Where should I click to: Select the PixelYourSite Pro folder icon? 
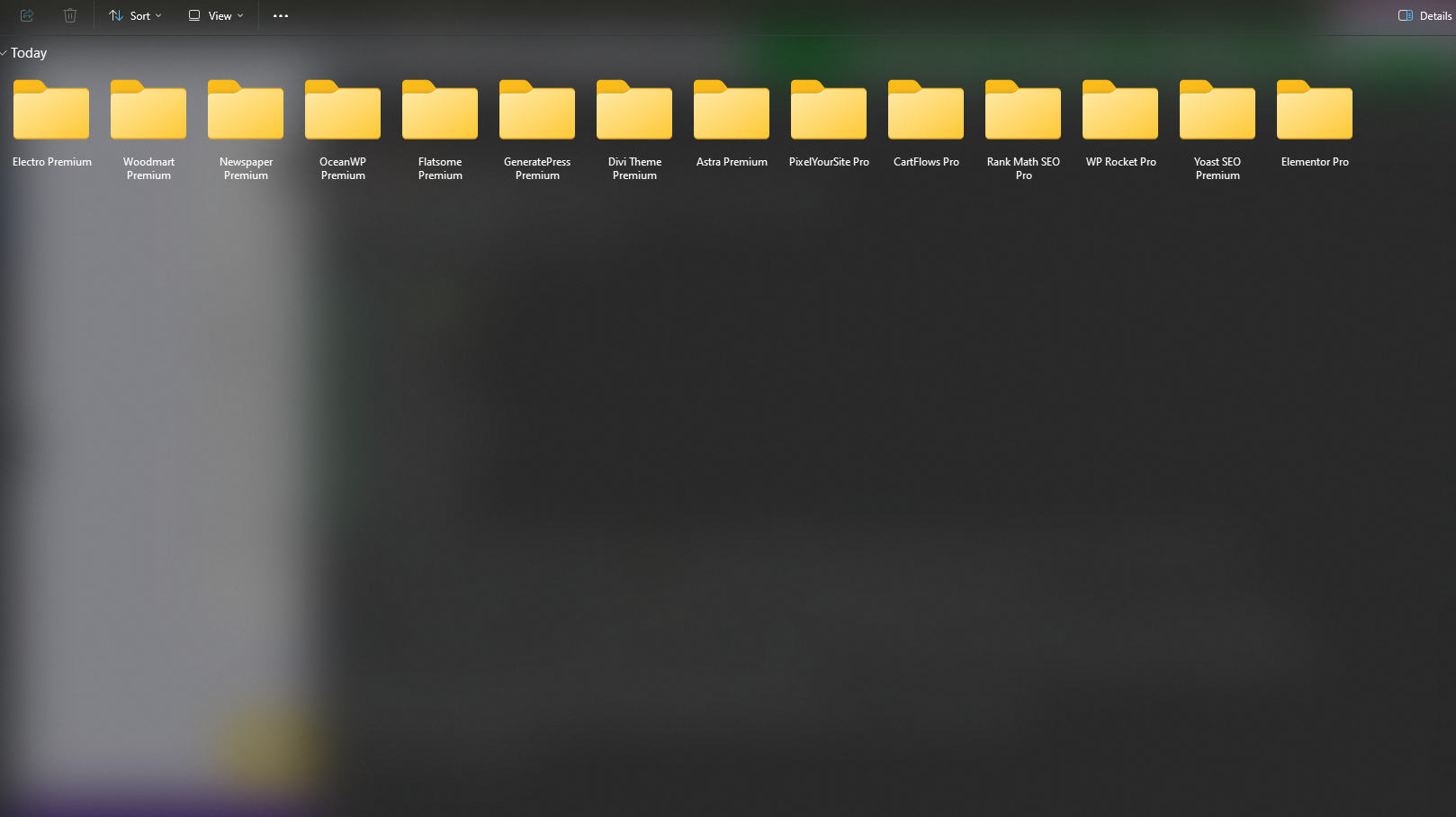click(829, 110)
